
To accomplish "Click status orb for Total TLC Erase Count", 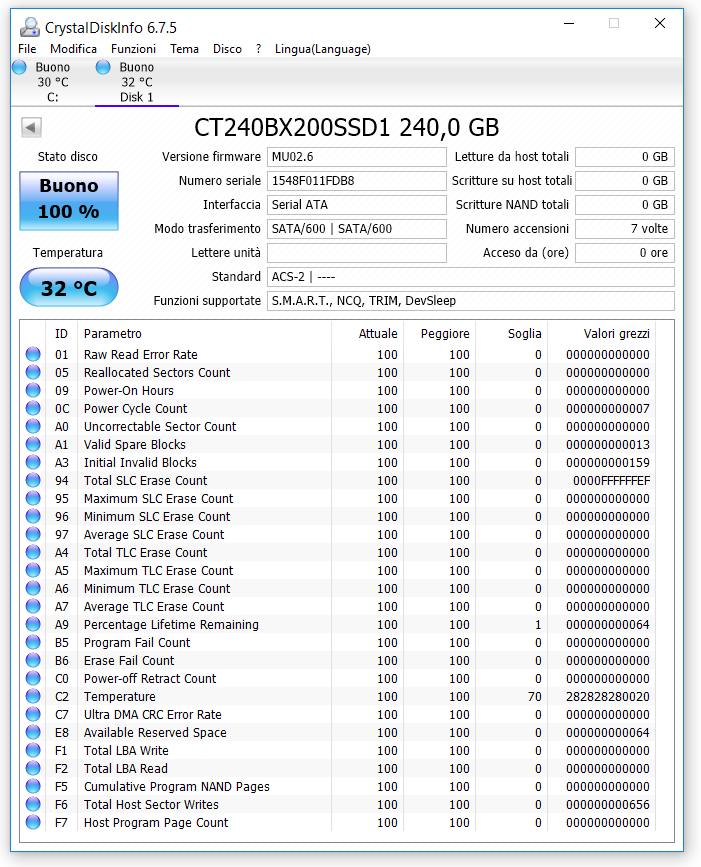I will point(33,552).
